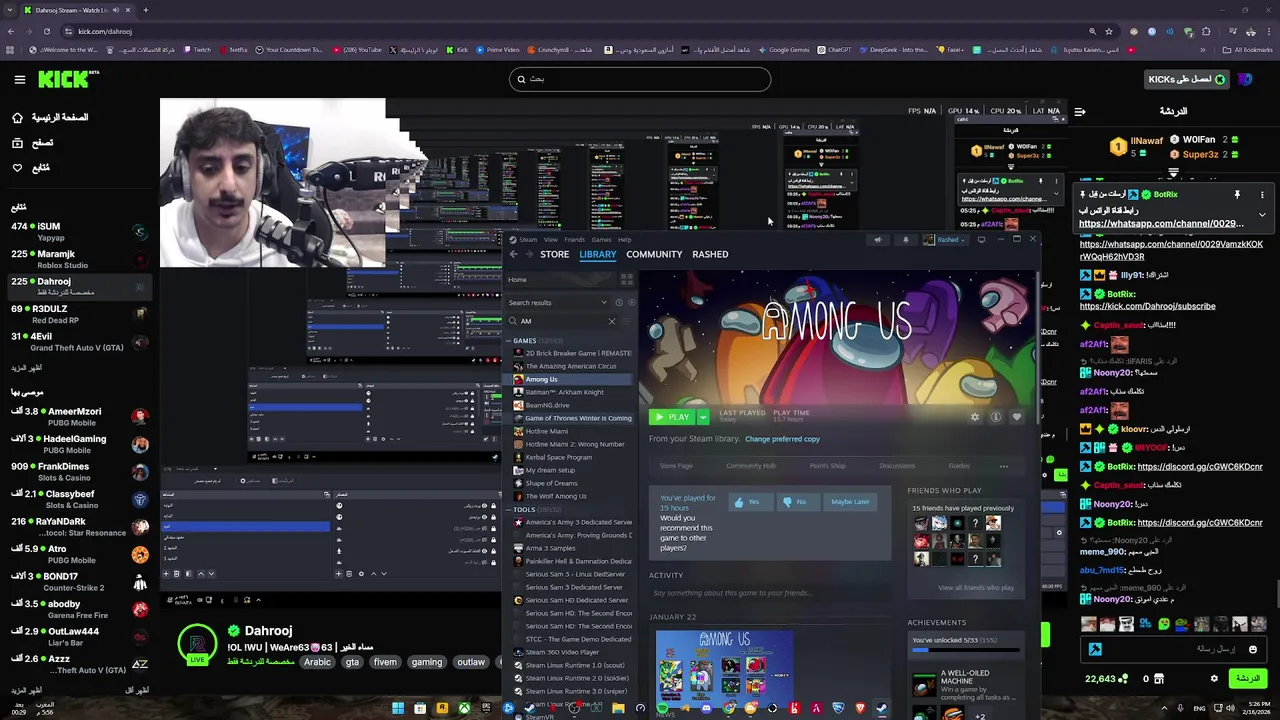Open the Rashed account dropdown in Steam
The height and width of the screenshot is (720, 1280).
tap(945, 240)
